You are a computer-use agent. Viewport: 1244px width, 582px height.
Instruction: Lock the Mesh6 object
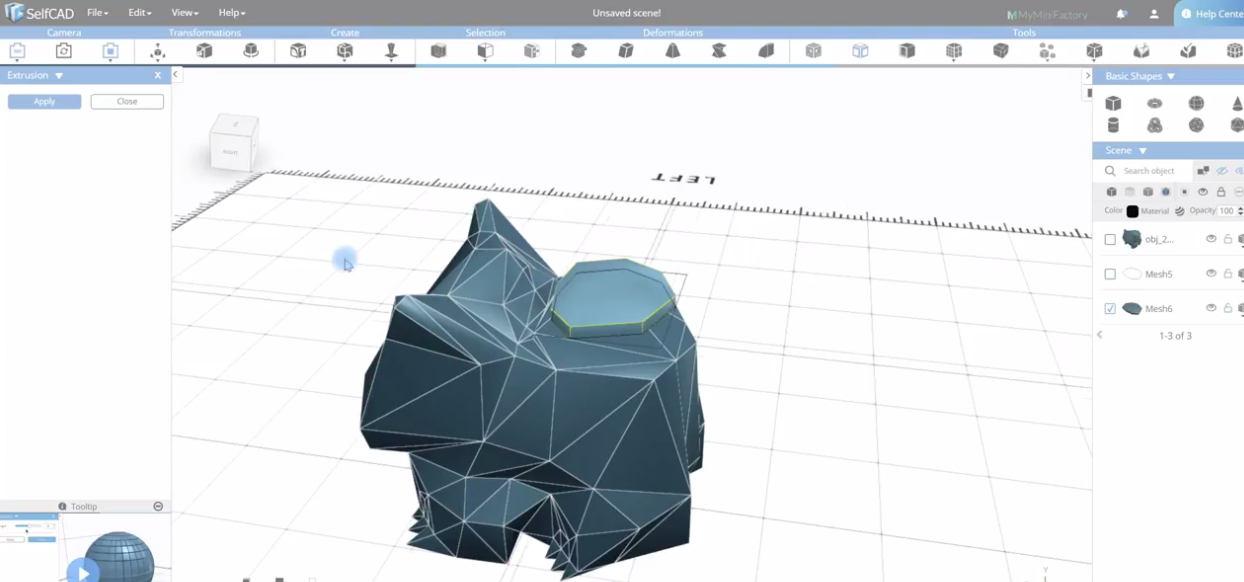pos(1228,308)
